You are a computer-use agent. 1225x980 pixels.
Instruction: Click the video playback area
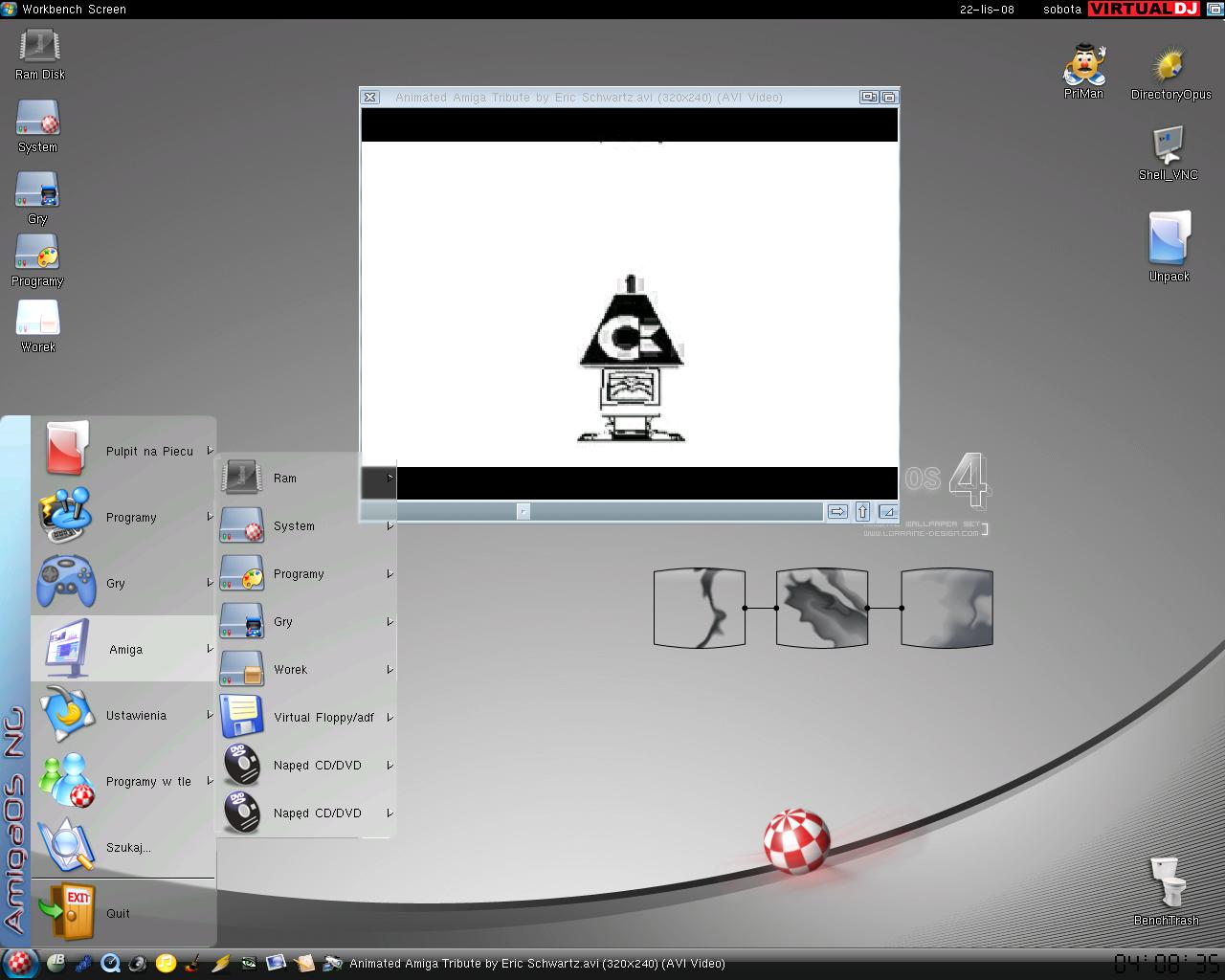pos(630,304)
